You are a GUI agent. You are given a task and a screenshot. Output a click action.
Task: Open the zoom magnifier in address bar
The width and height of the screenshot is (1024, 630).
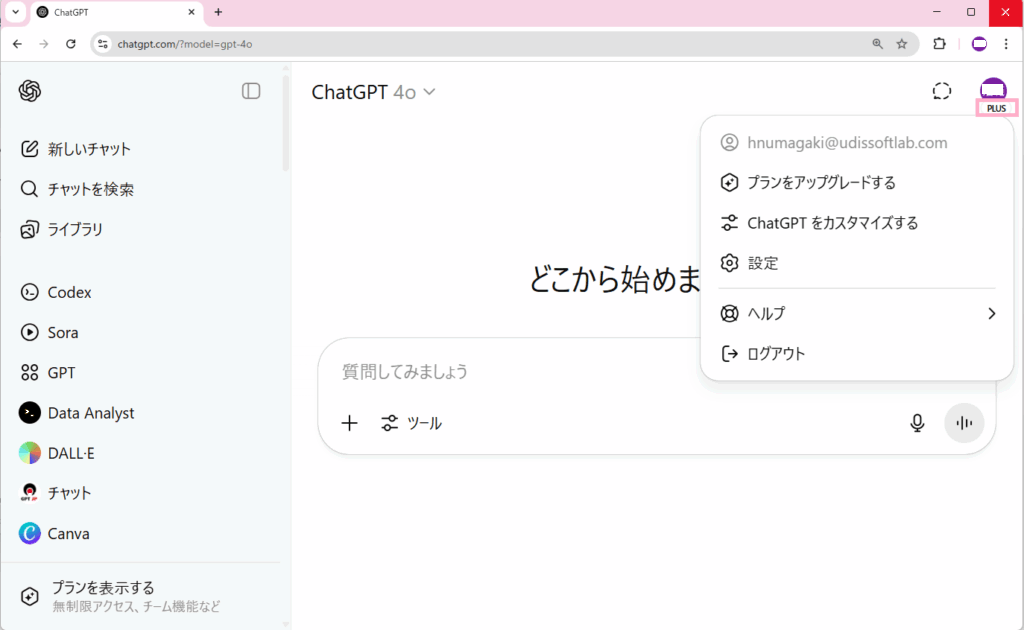[877, 44]
